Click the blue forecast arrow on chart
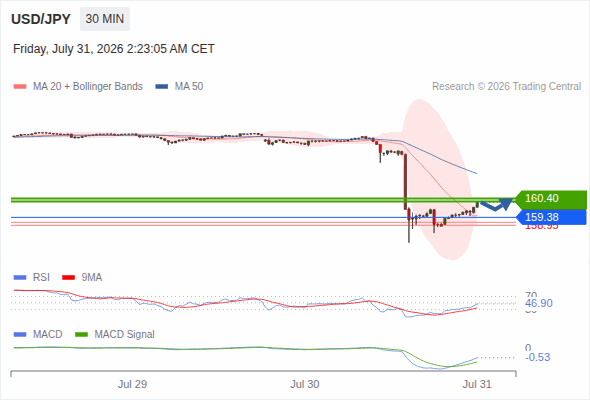Screen dimensions: 590x400 497,205
